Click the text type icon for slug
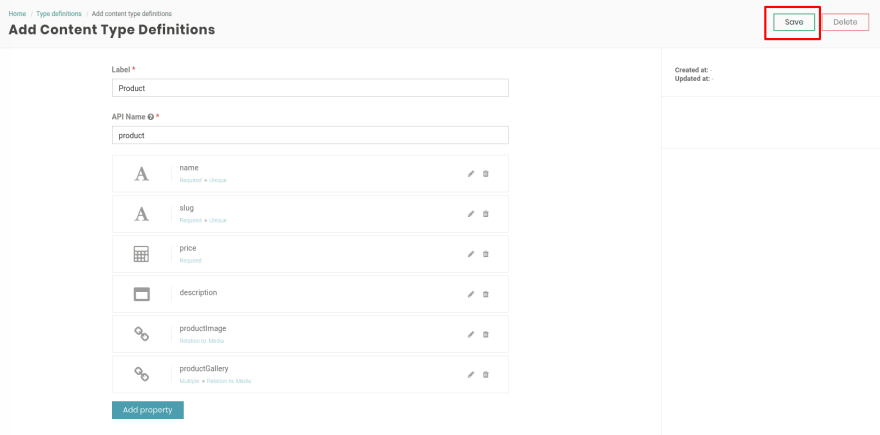This screenshot has height=435, width=880. 141,214
